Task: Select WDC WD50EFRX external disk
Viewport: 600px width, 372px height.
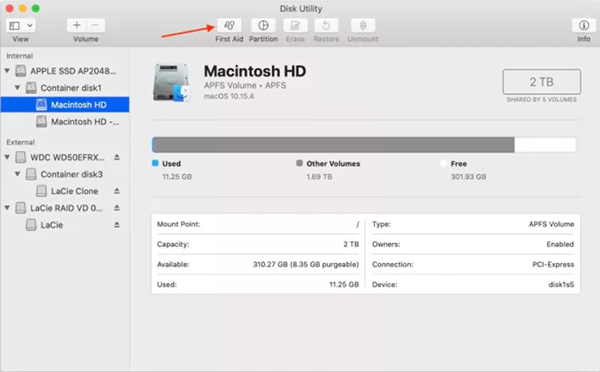Action: click(x=65, y=157)
